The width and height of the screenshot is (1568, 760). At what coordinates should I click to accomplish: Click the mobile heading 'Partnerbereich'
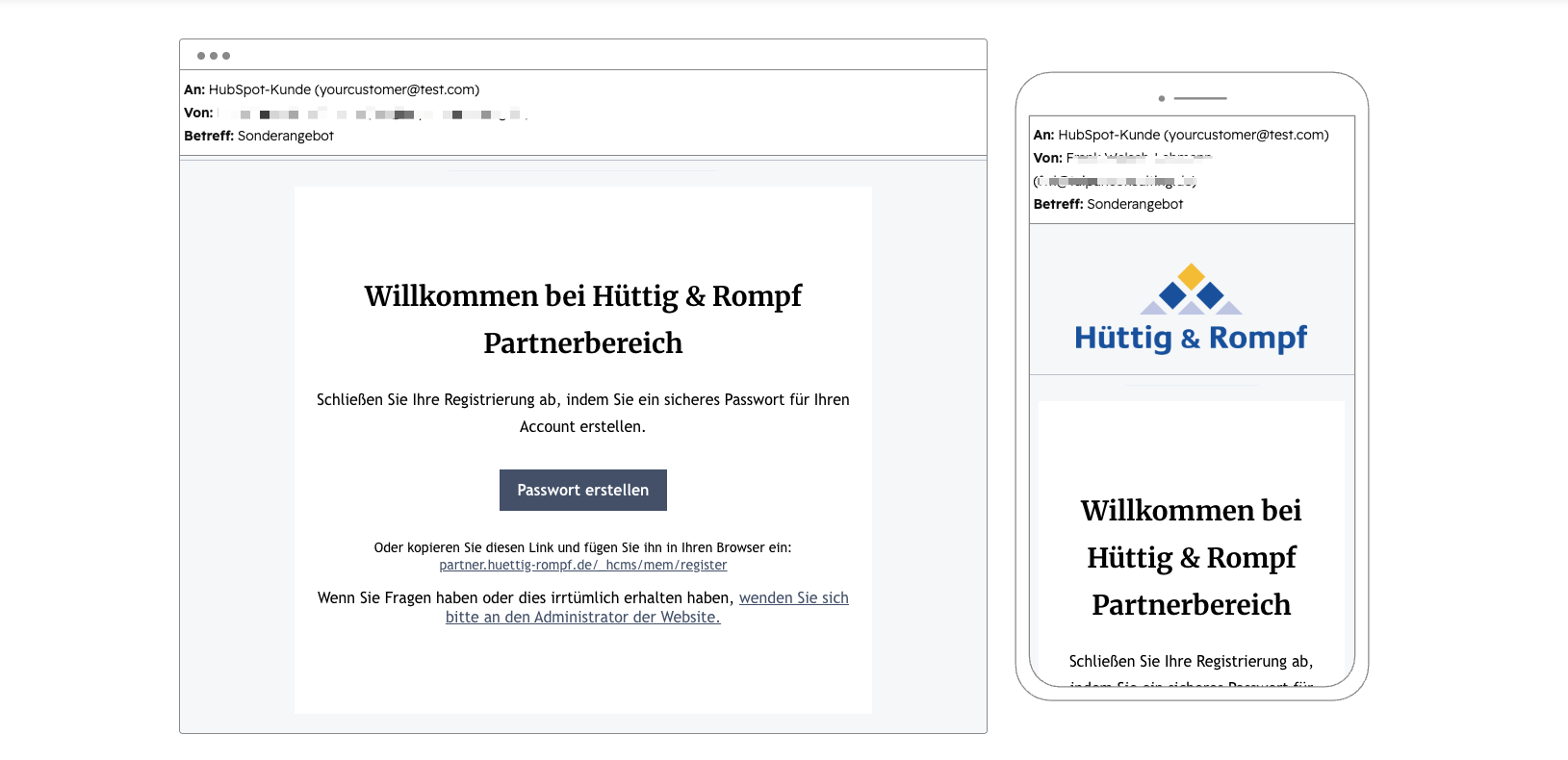1191,604
